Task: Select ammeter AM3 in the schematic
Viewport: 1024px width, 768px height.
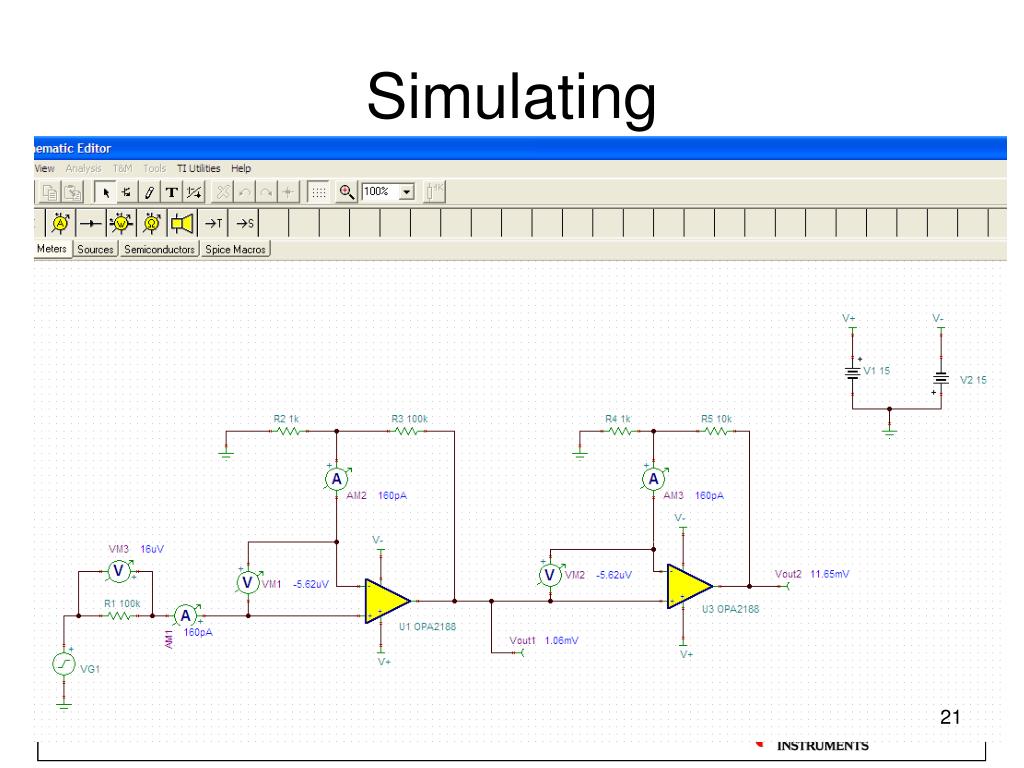Action: (653, 479)
